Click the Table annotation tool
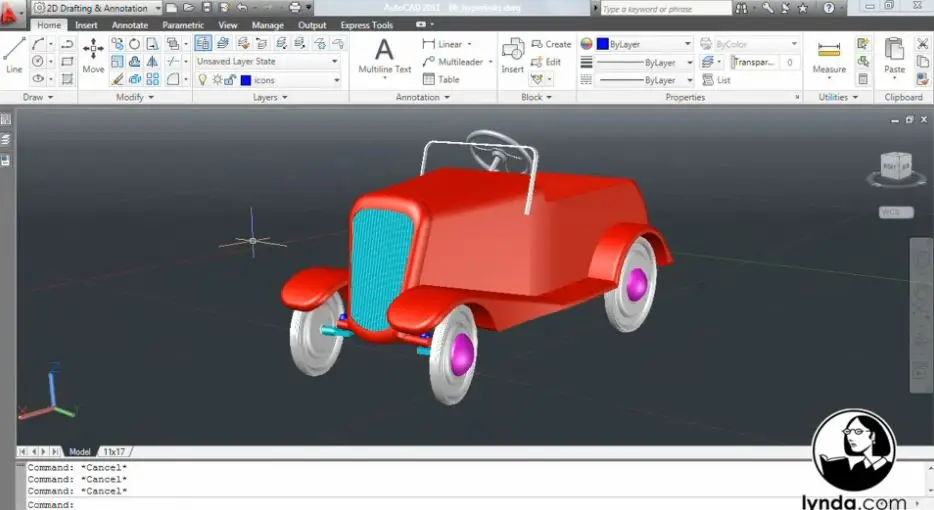 (440, 80)
